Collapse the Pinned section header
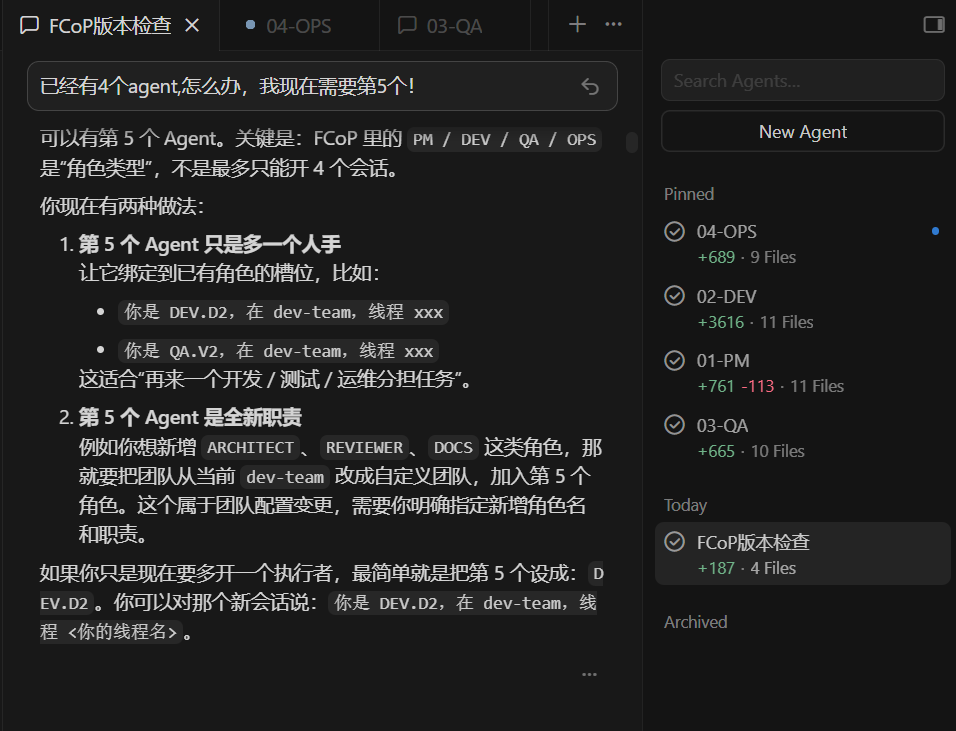Viewport: 956px width, 731px height. (x=689, y=194)
